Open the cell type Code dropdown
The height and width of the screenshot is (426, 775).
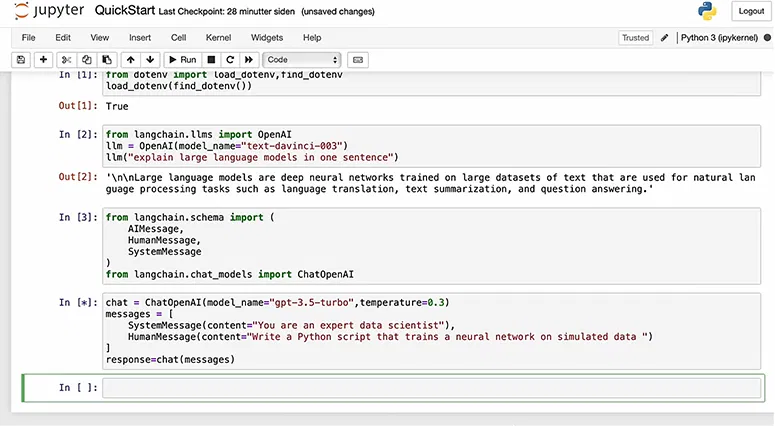(x=302, y=60)
